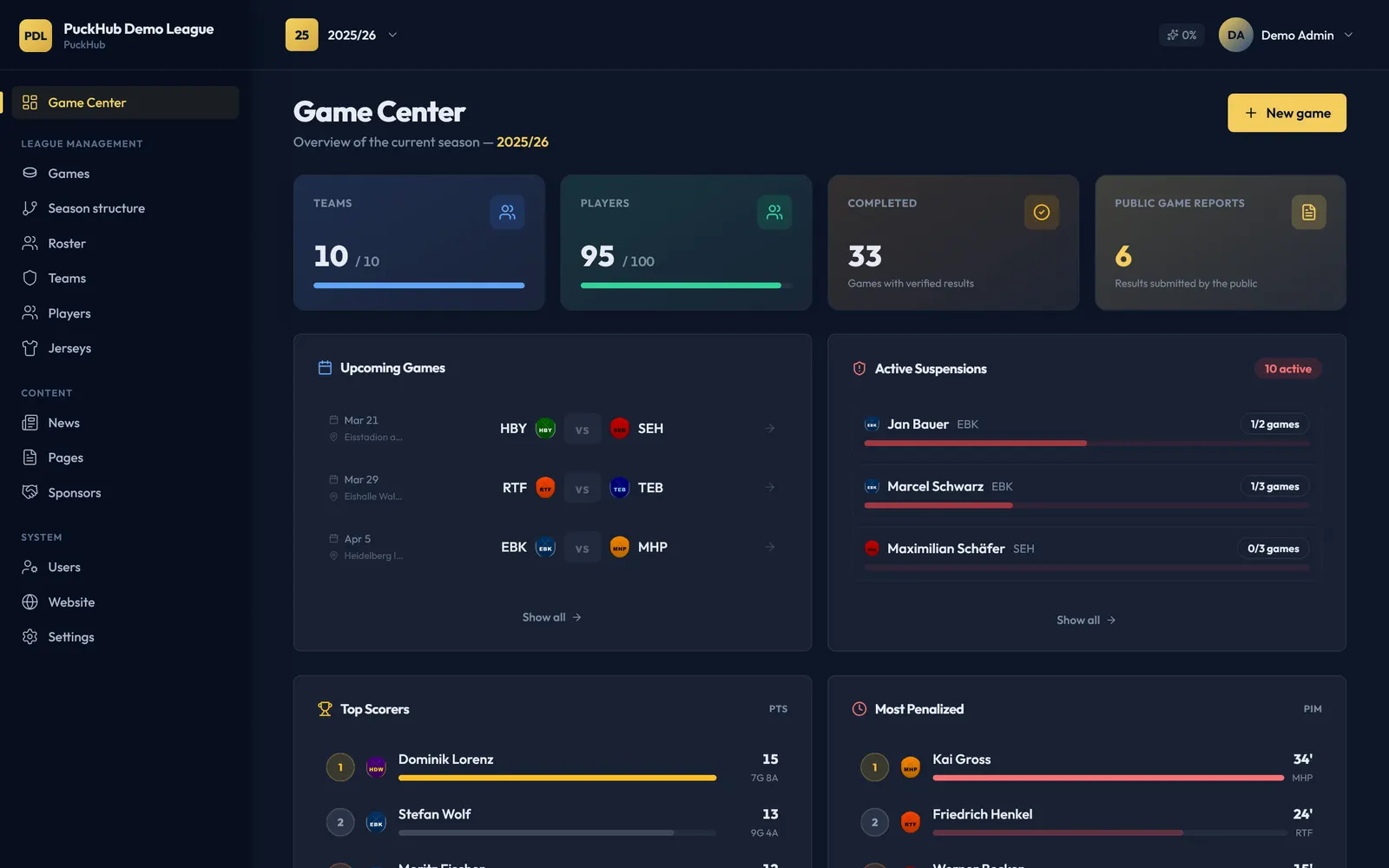The width and height of the screenshot is (1389, 868).
Task: Click the Most Penalized clock icon
Action: coord(859,709)
